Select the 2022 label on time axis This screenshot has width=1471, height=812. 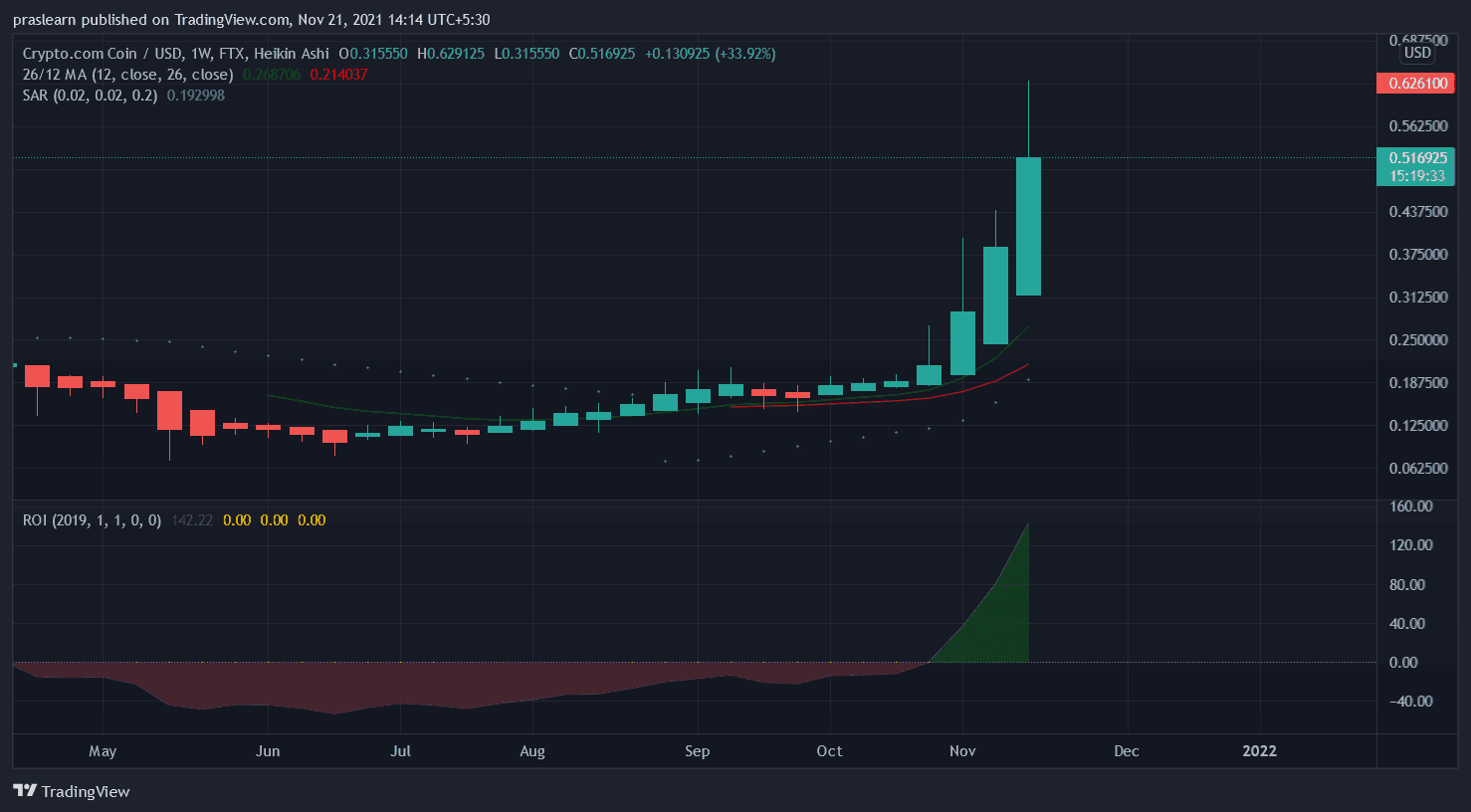point(1259,751)
